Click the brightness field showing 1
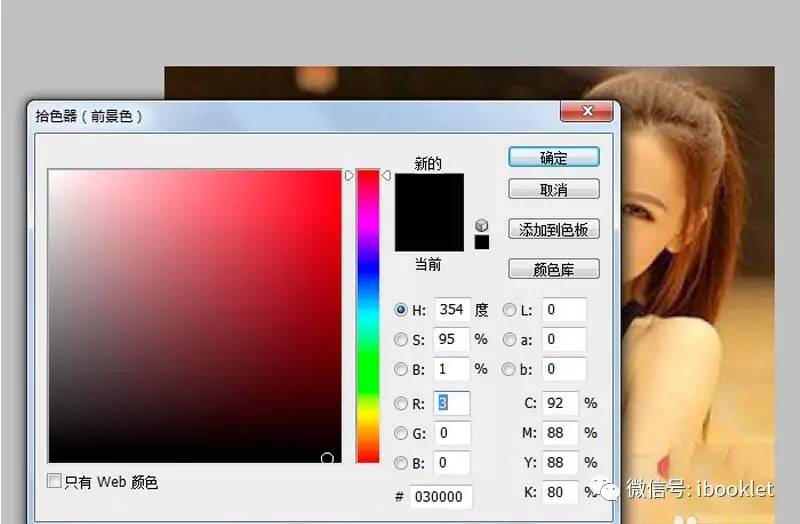Screen dimensions: 800x524 [x=452, y=369]
